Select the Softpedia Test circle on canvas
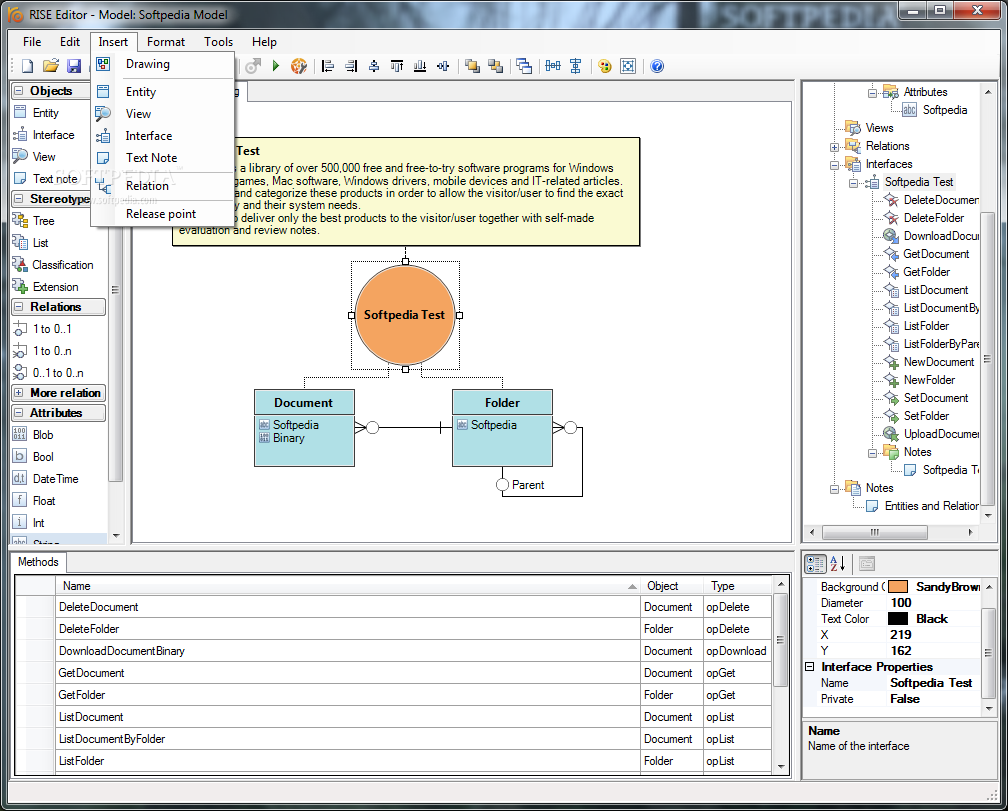This screenshot has height=811, width=1008. pos(405,315)
